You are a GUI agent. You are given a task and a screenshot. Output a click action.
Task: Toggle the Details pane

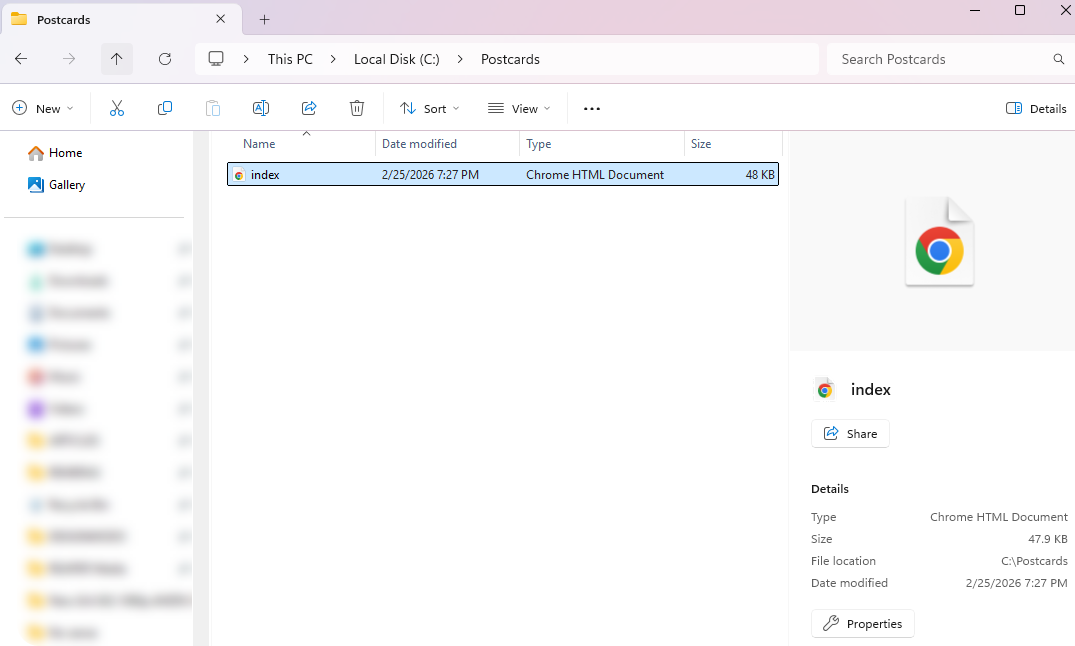(1036, 108)
